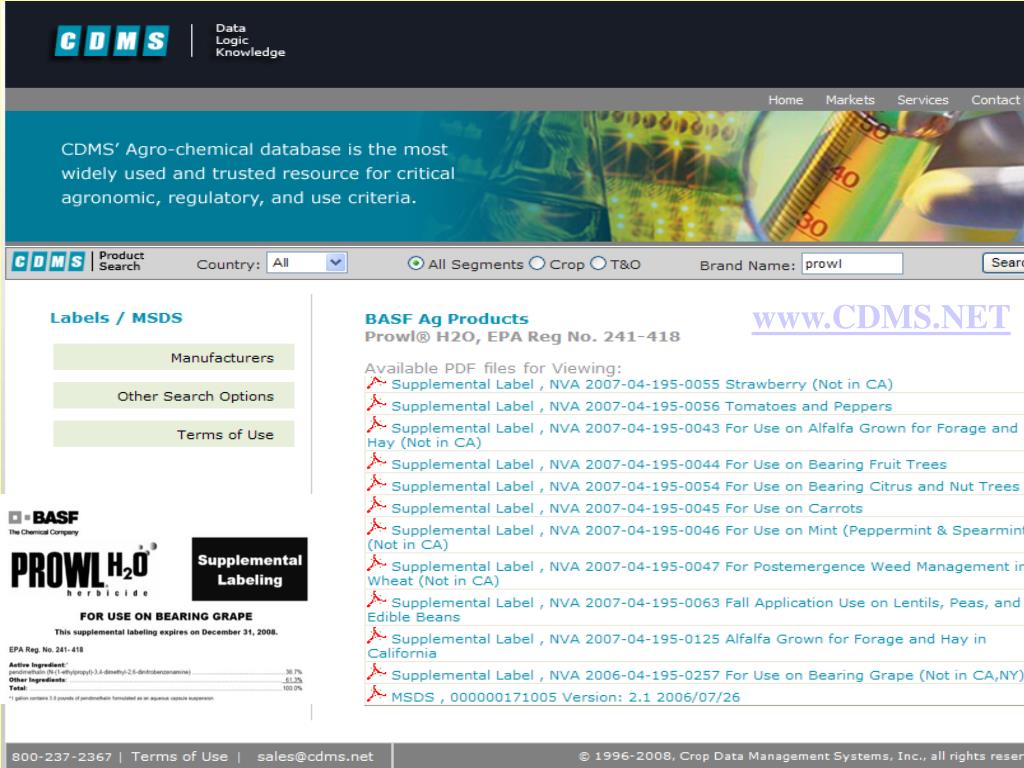Click PDF icon for NVA 2007-04-195-0043 Alfalfa label
This screenshot has width=1024, height=768.
pos(376,427)
